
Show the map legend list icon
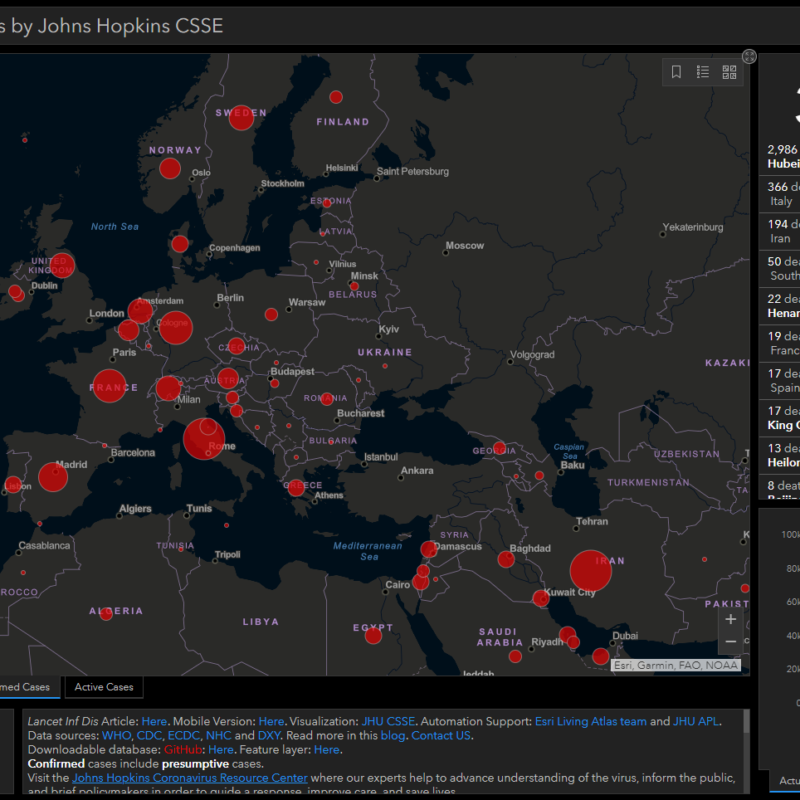(703, 72)
